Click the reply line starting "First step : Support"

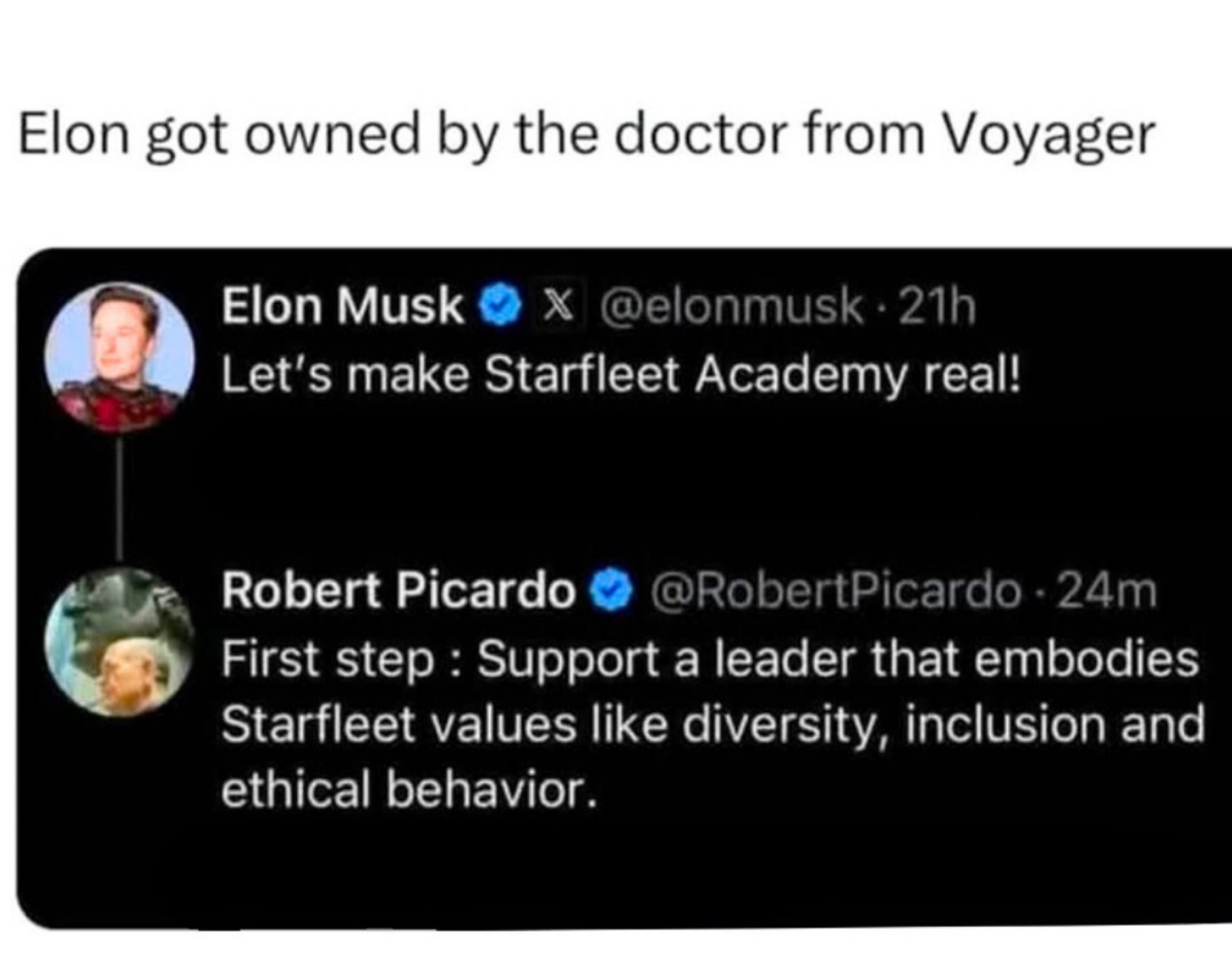coord(710,659)
